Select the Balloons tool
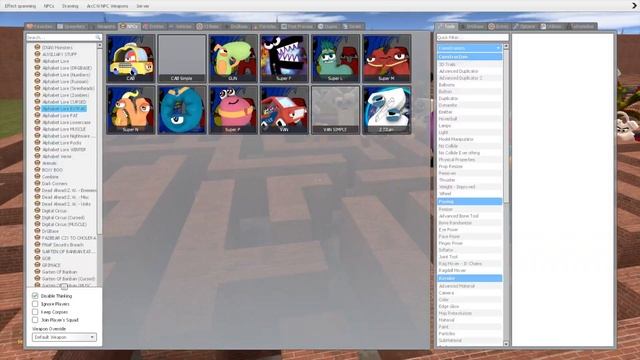This screenshot has width=640, height=360. point(469,85)
